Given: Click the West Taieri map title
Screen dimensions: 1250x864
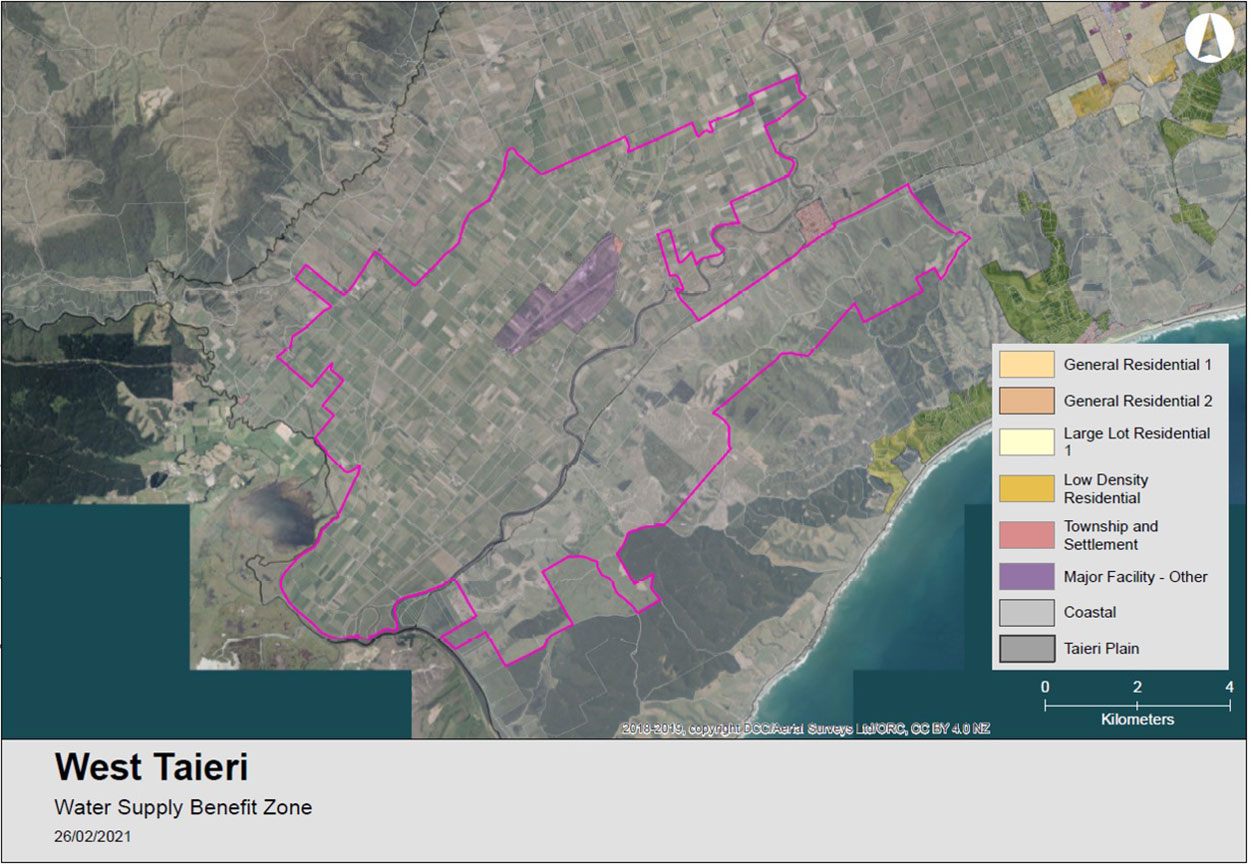Looking at the screenshot, I should (x=151, y=768).
